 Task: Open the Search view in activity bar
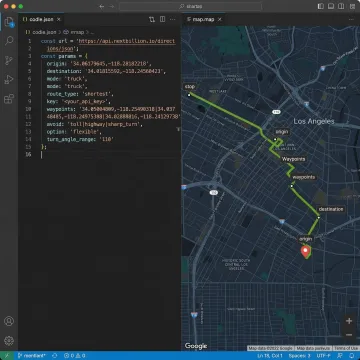(9, 41)
